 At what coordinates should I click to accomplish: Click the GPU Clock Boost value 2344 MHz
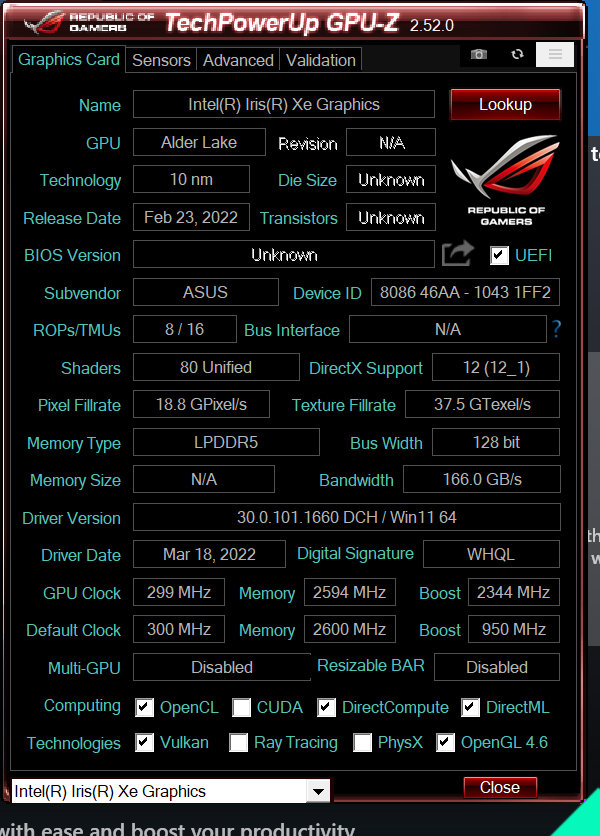pos(514,592)
